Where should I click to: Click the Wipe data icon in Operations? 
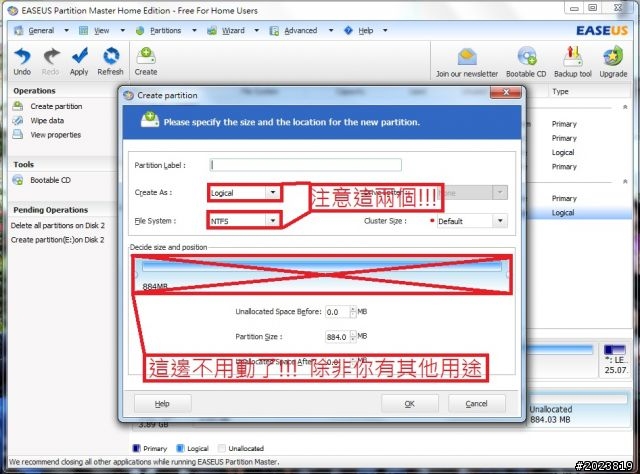18,120
